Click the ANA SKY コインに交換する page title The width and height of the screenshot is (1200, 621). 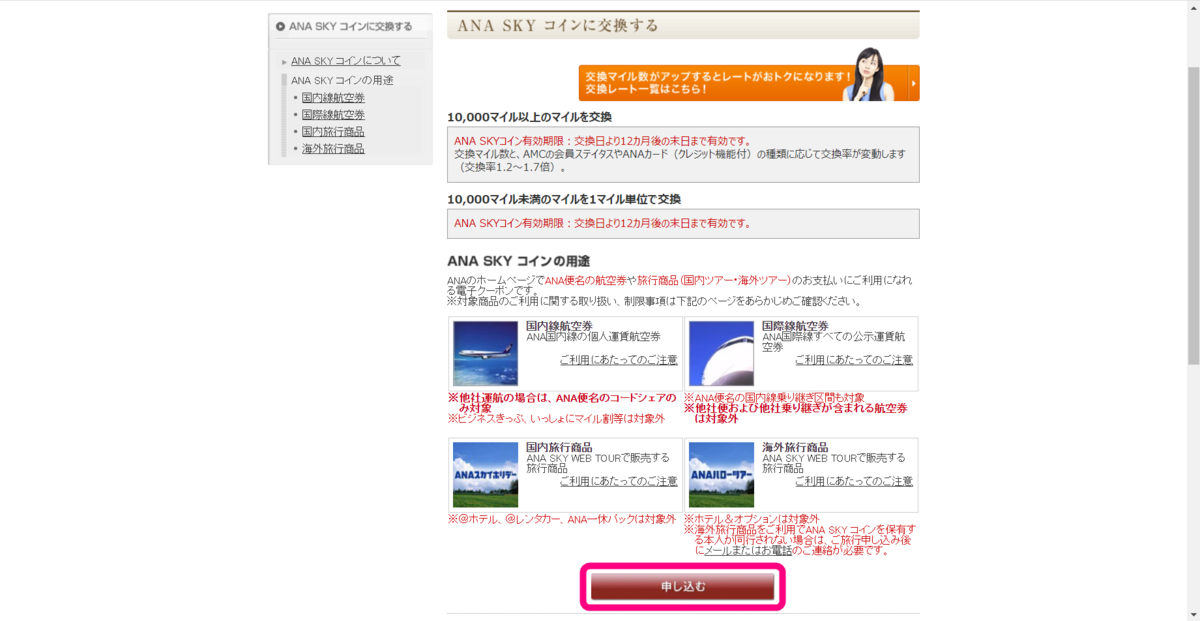pos(558,26)
